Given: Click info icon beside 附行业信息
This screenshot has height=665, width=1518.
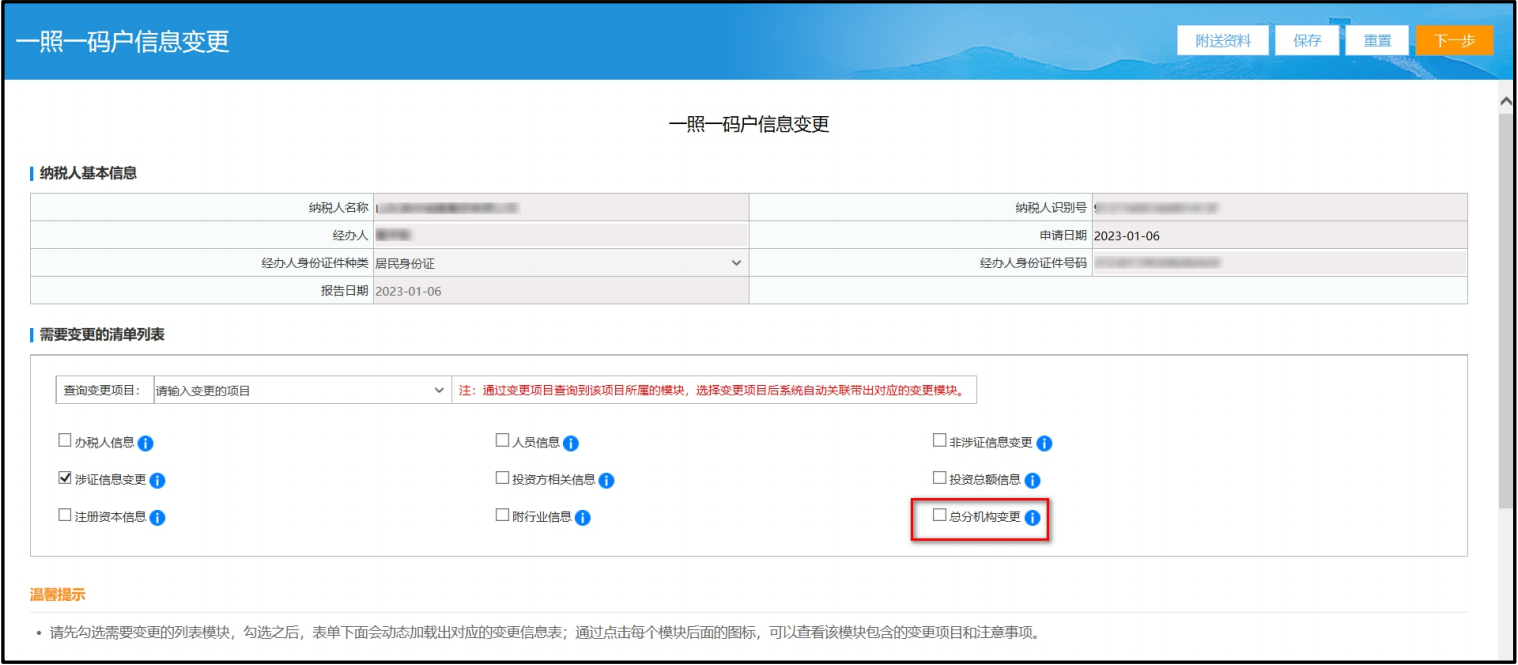Looking at the screenshot, I should (583, 518).
